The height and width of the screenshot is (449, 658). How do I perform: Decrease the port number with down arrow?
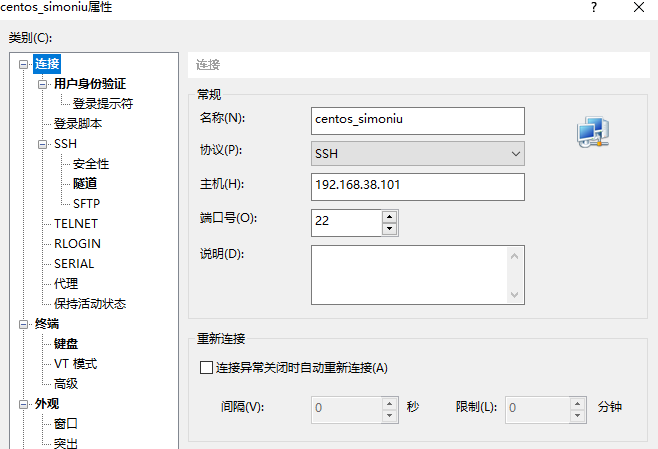click(x=389, y=227)
